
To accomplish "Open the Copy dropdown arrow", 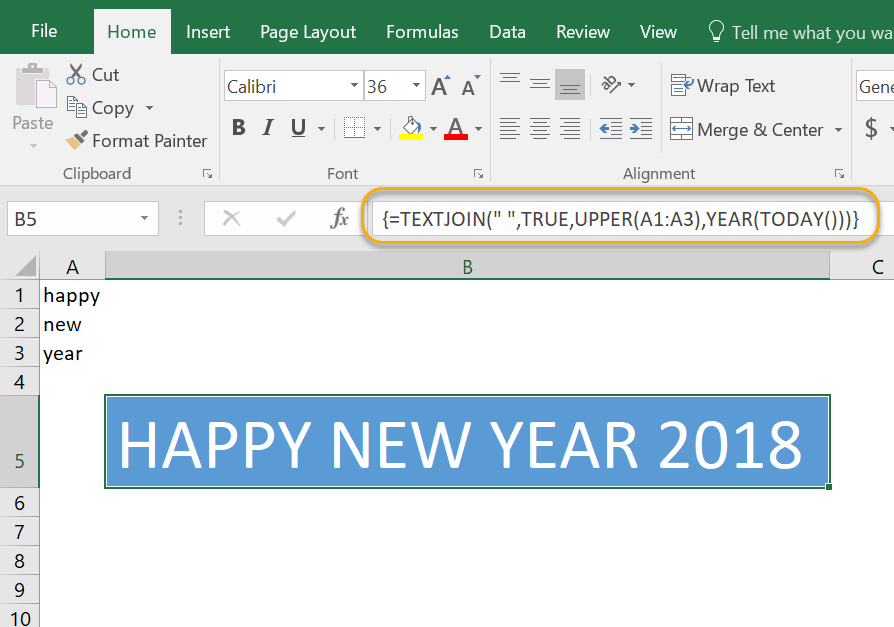I will click(149, 108).
